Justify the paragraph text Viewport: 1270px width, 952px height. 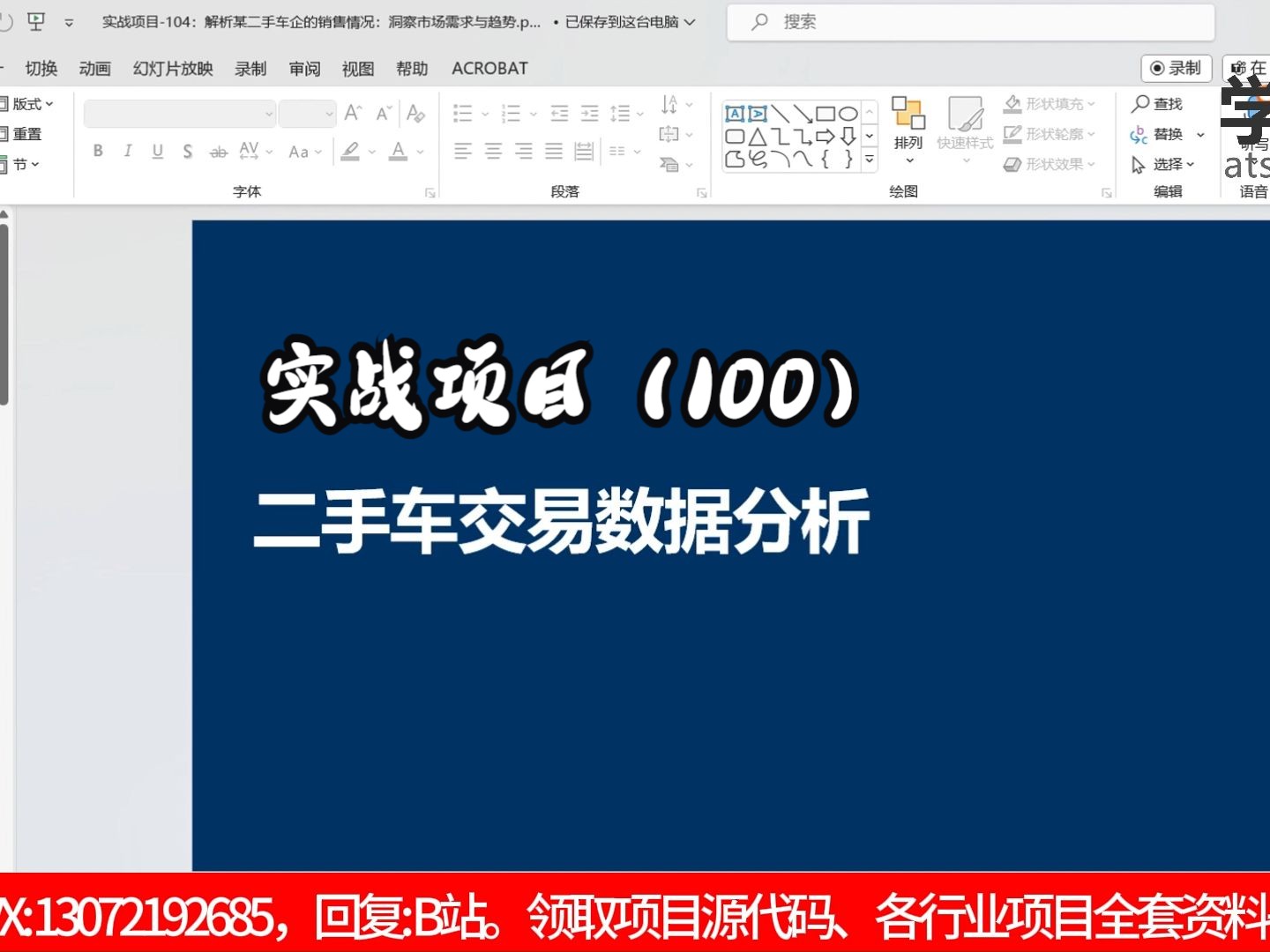tap(553, 152)
